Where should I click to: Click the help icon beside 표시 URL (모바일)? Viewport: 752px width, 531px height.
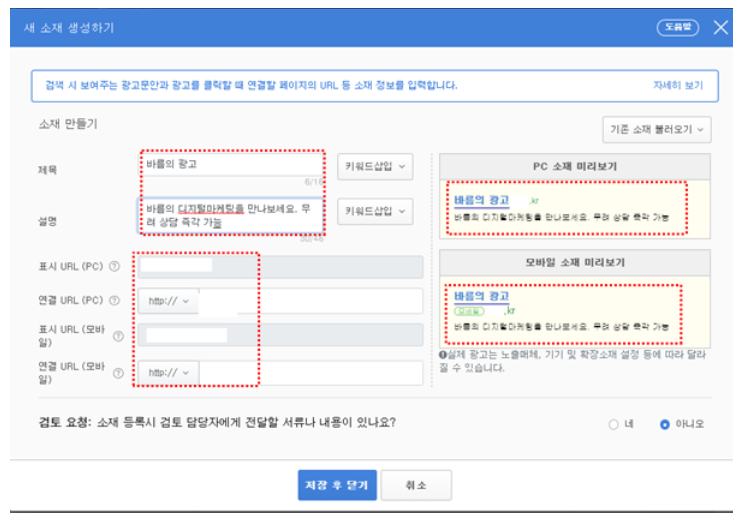tap(118, 336)
